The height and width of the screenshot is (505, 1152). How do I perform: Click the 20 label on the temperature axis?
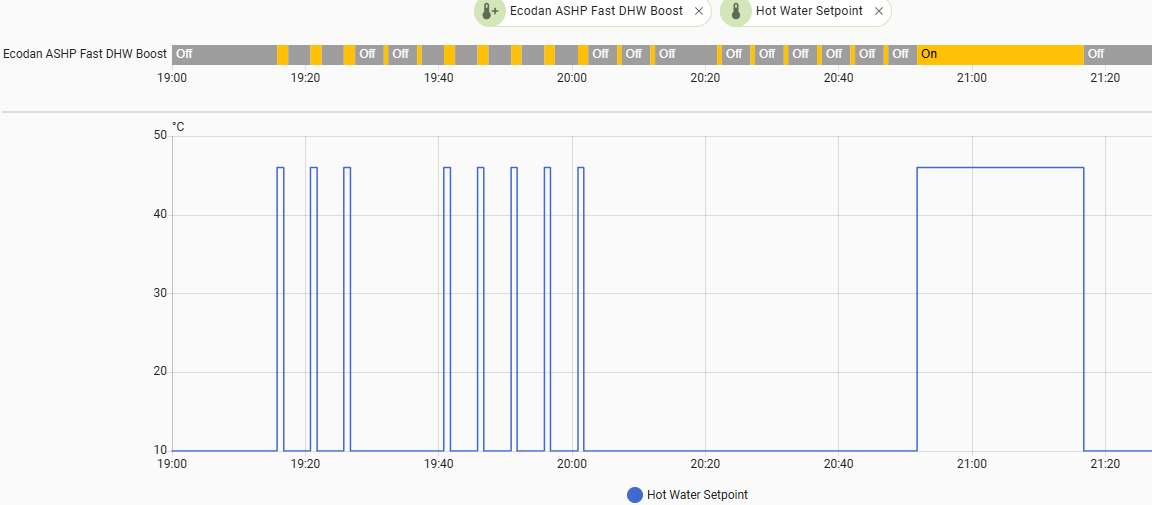tap(159, 372)
